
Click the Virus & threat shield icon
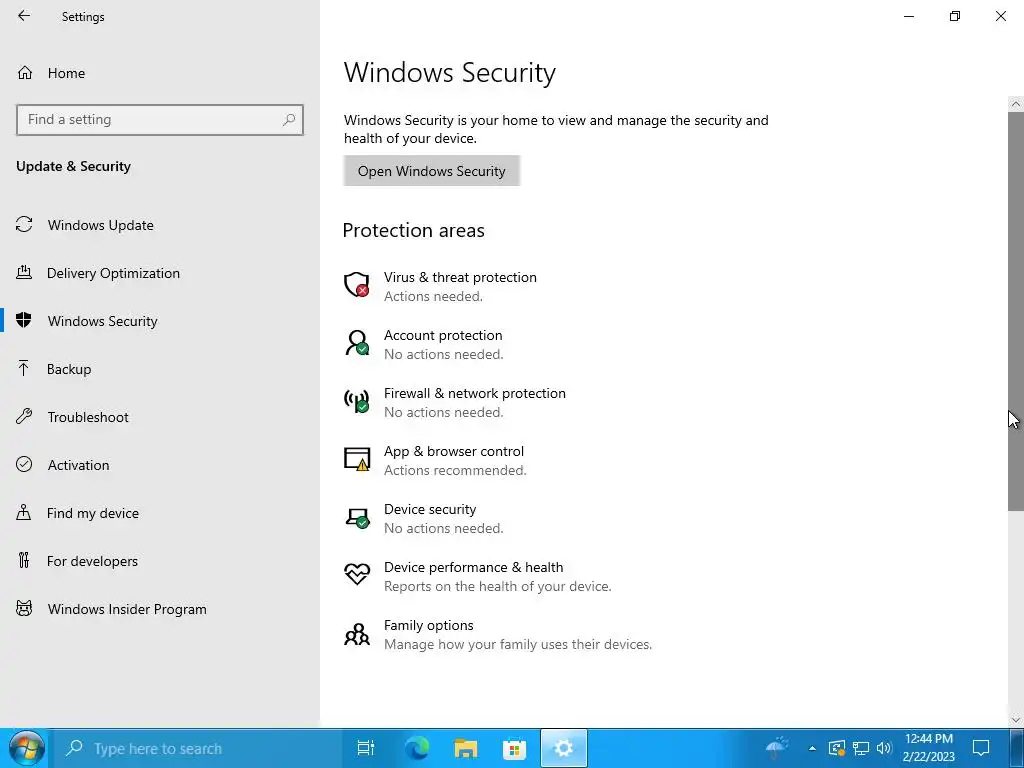pyautogui.click(x=357, y=285)
